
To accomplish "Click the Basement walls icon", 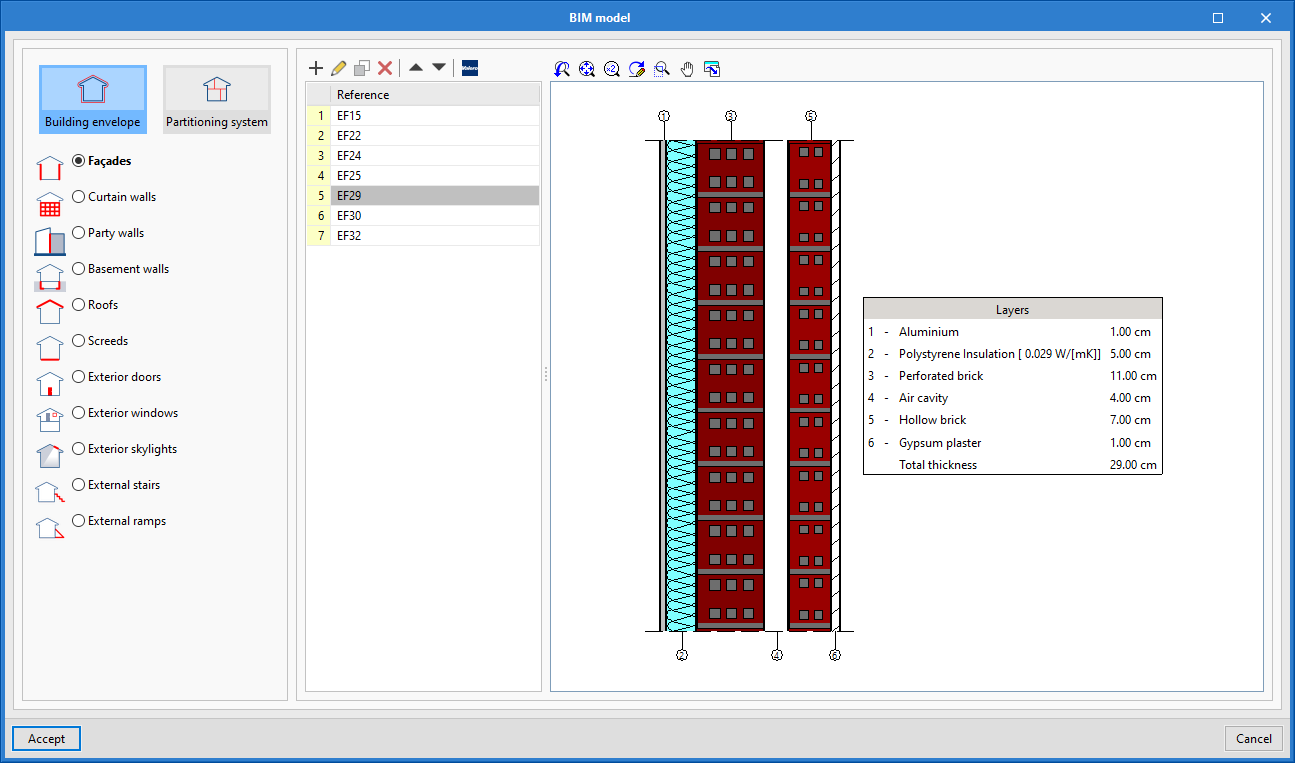I will pyautogui.click(x=50, y=276).
